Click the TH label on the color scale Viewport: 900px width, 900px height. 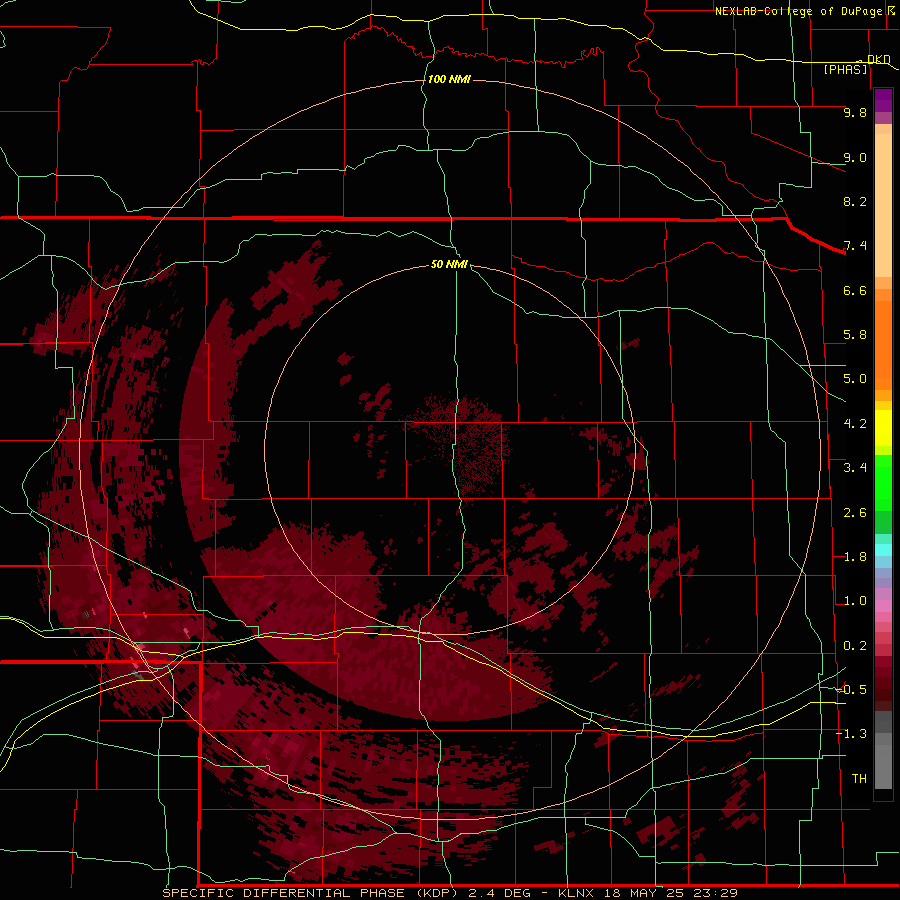[x=859, y=779]
